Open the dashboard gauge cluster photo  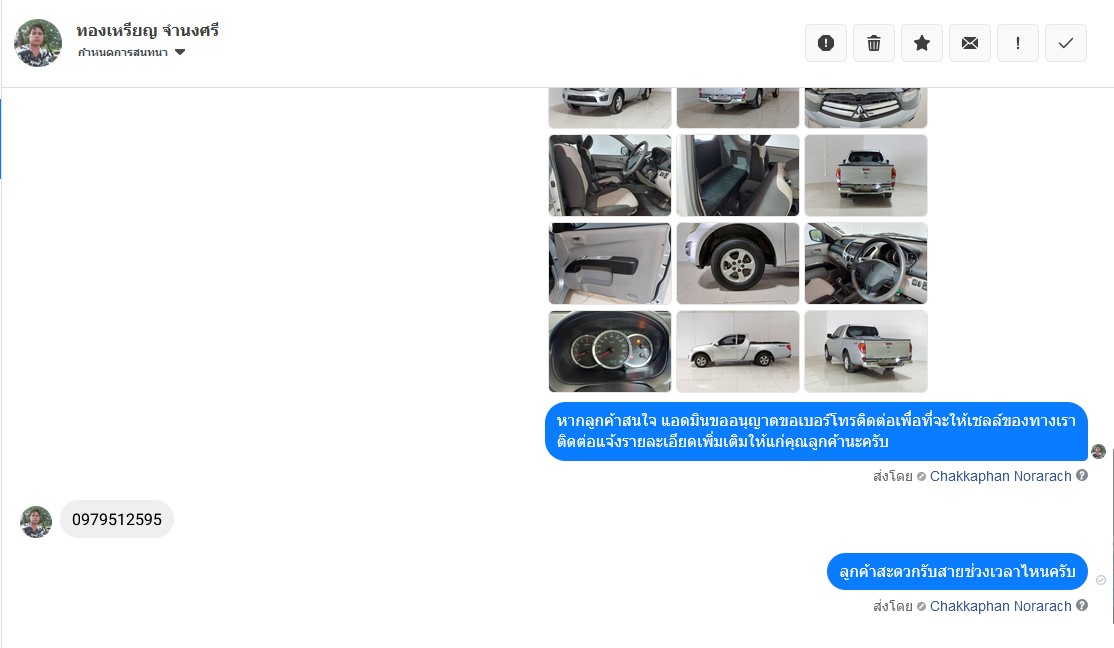pos(610,351)
